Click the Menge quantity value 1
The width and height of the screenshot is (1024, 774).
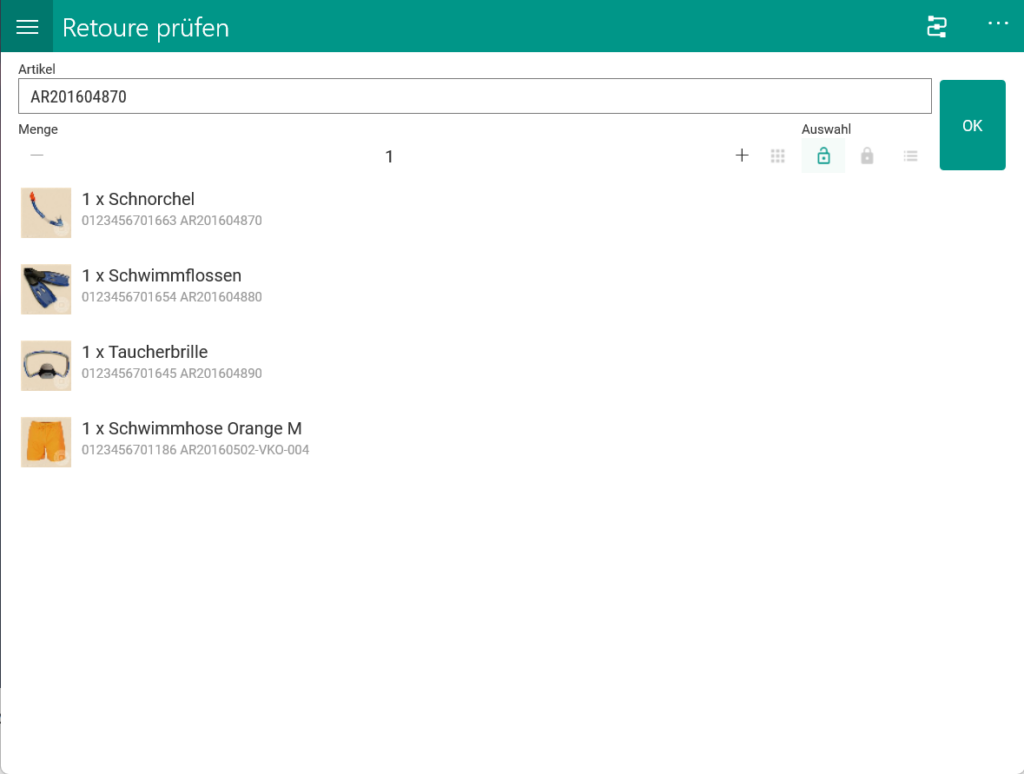pos(389,156)
